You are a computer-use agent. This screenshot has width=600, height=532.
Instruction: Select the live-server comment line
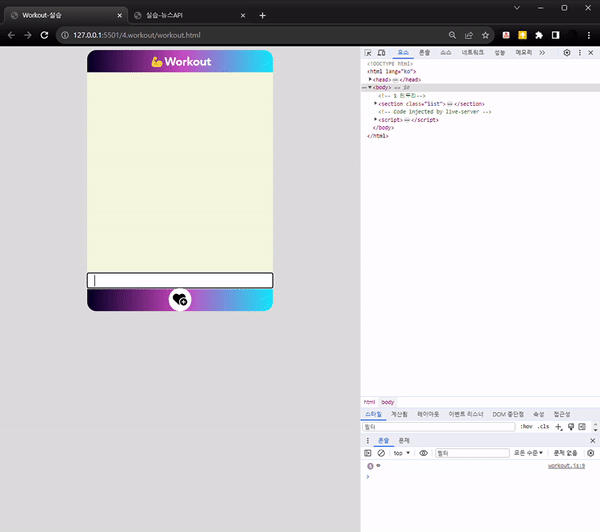point(435,112)
